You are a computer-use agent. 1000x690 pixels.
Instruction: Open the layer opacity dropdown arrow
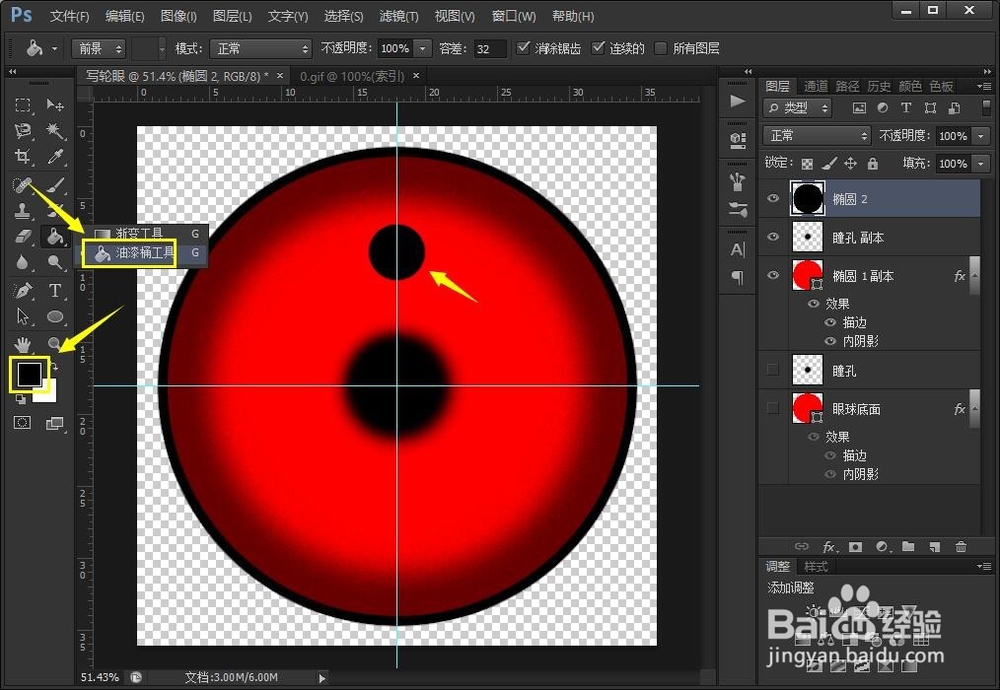(x=981, y=136)
